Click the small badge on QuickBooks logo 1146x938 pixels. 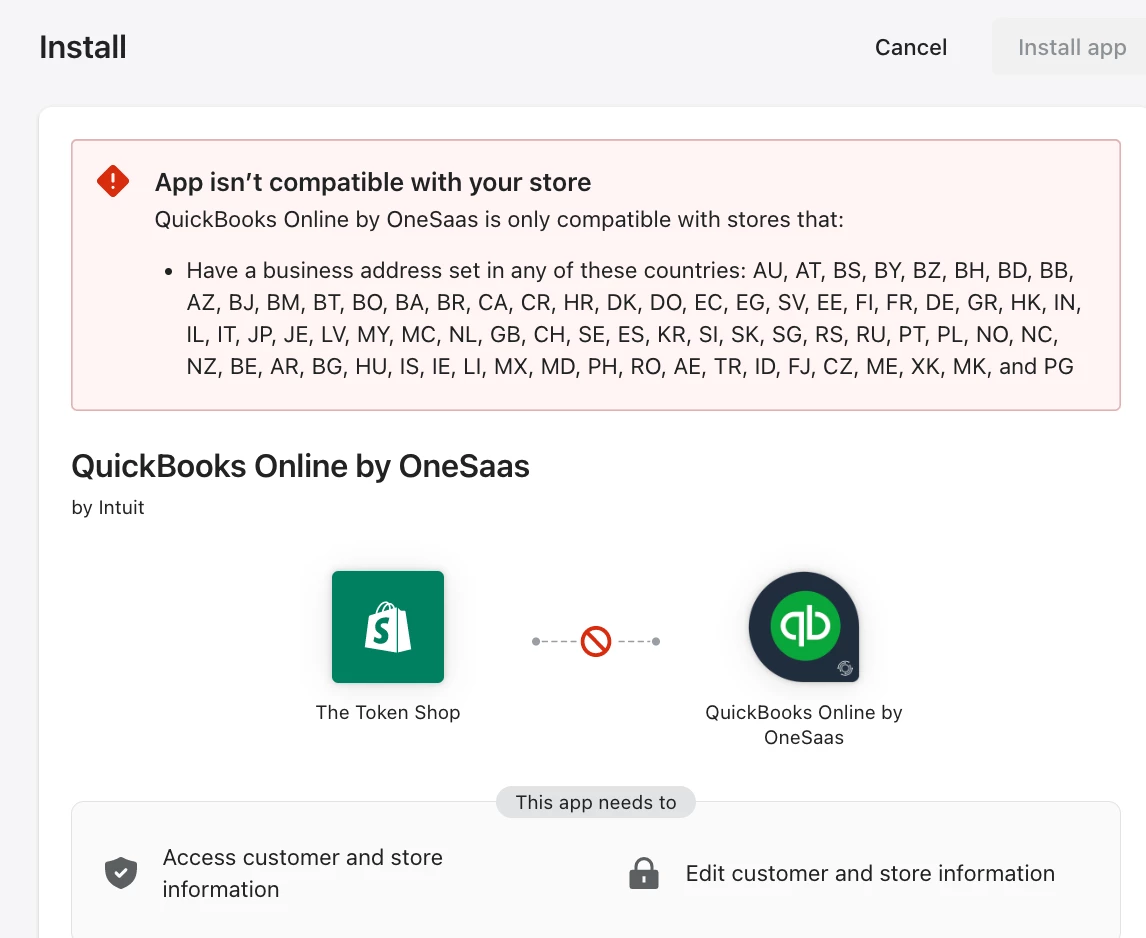click(x=845, y=668)
